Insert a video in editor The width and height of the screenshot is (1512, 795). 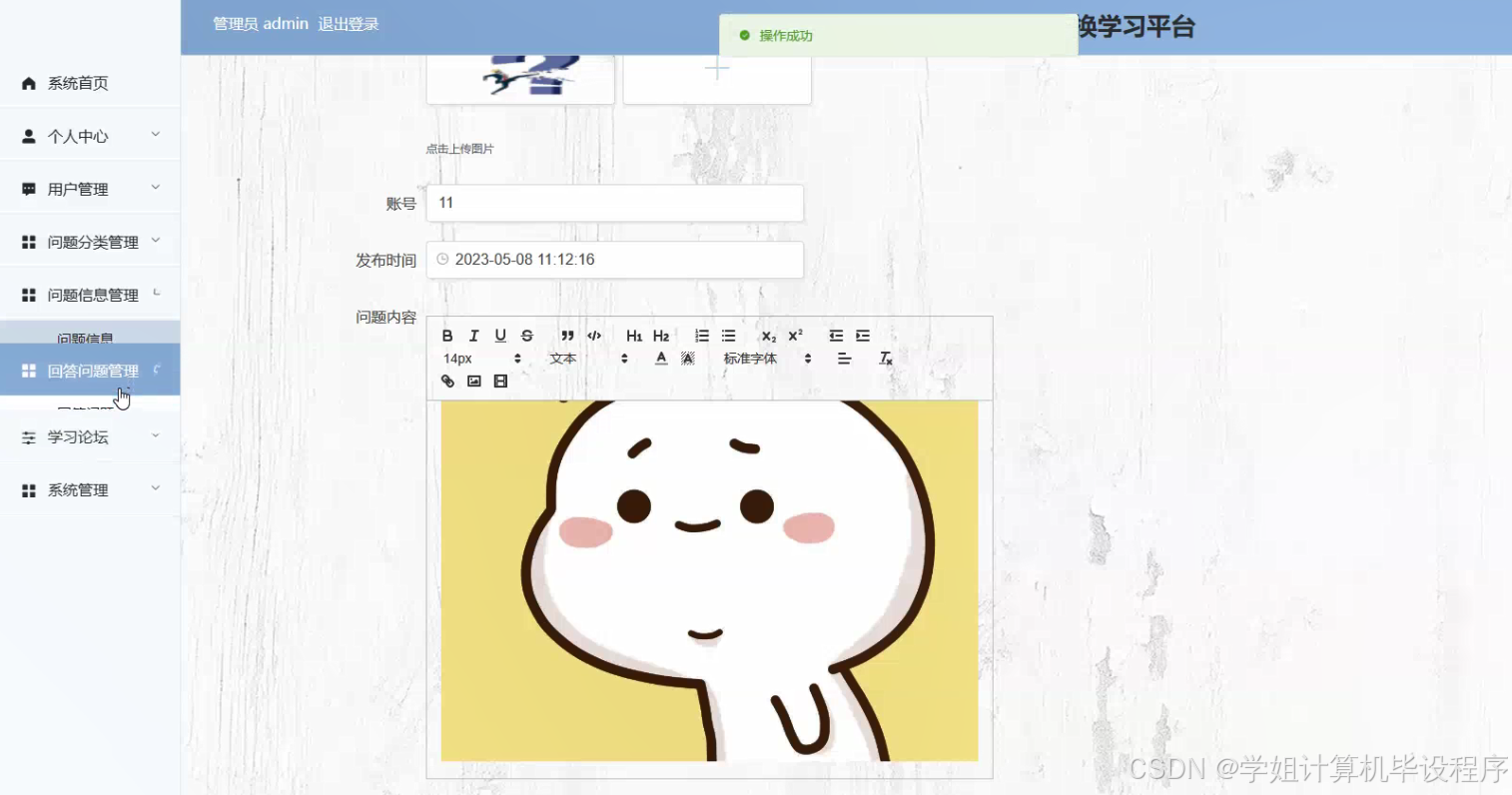pyautogui.click(x=500, y=382)
